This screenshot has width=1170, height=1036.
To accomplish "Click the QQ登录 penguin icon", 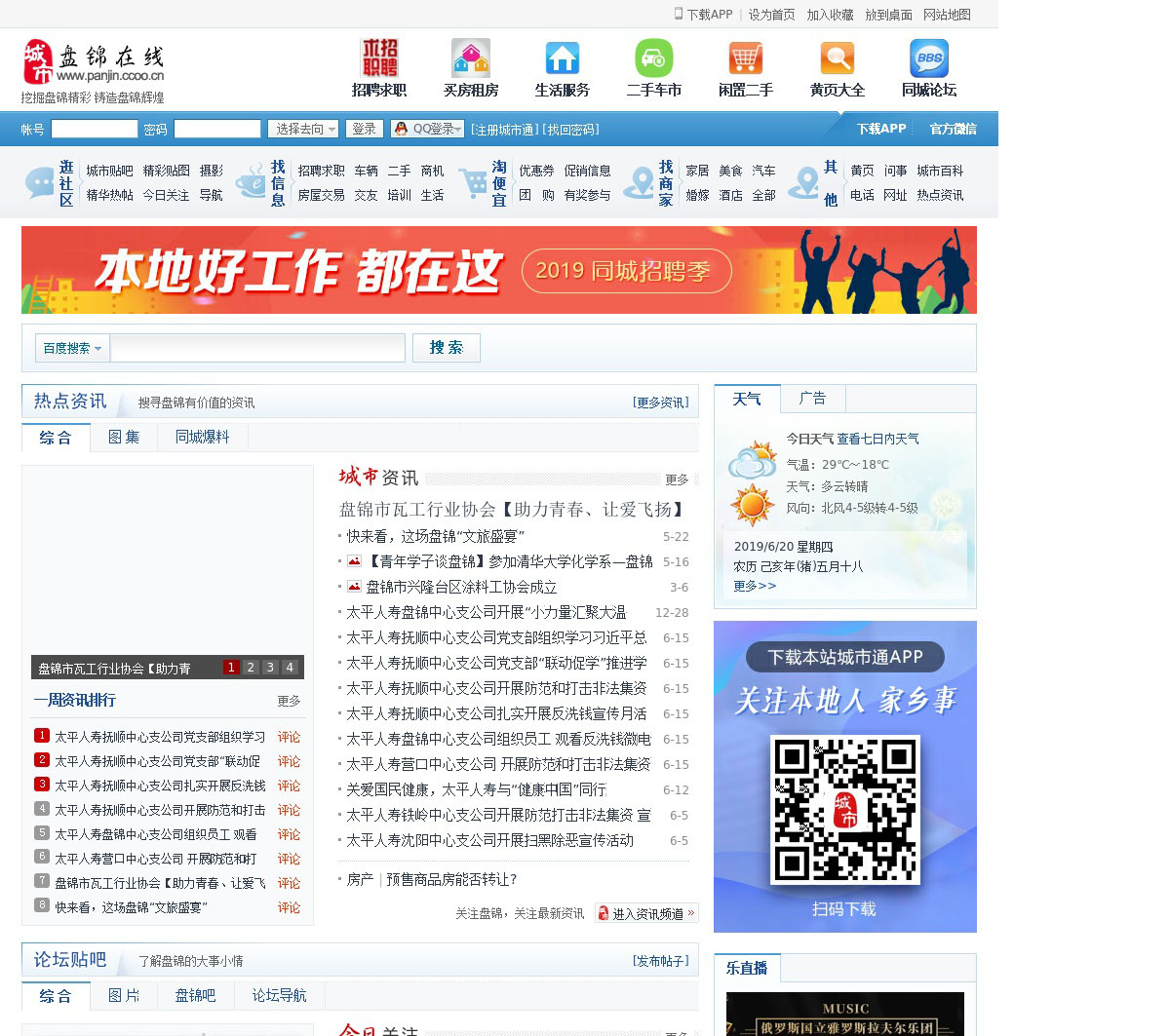I will tap(401, 129).
